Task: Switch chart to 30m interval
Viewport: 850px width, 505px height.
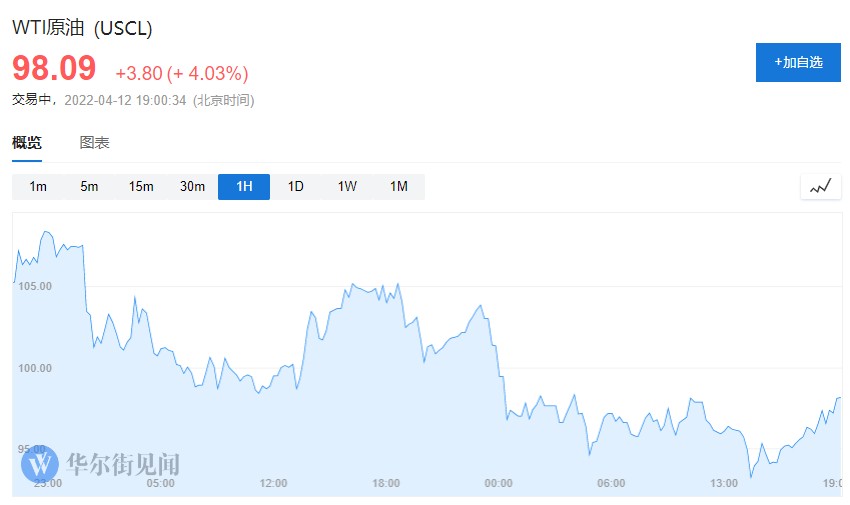Action: coord(192,187)
